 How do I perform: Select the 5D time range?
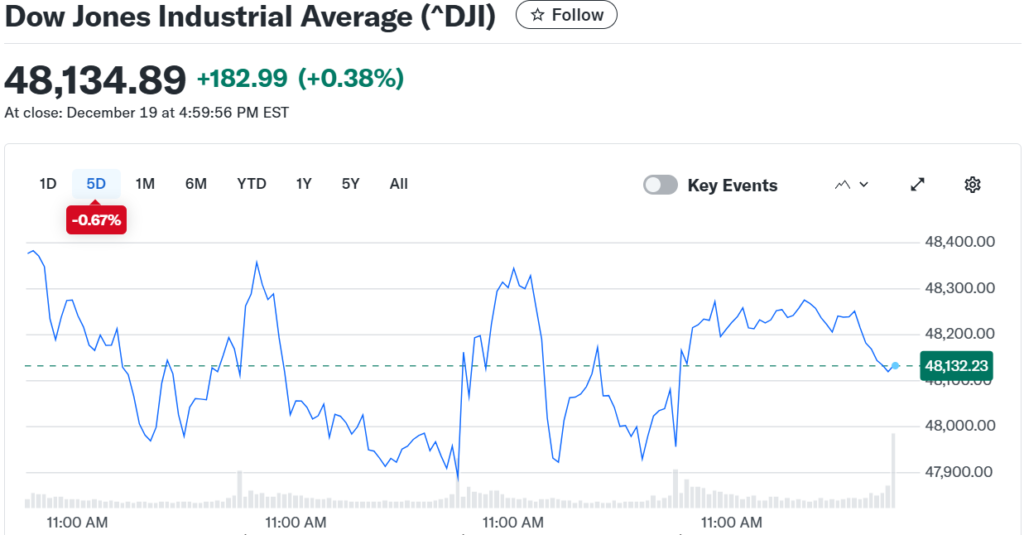[x=96, y=184]
